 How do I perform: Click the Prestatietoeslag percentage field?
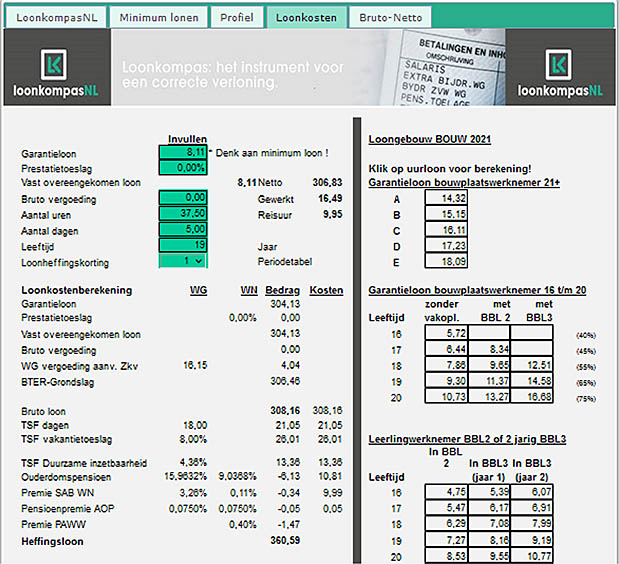[x=183, y=167]
